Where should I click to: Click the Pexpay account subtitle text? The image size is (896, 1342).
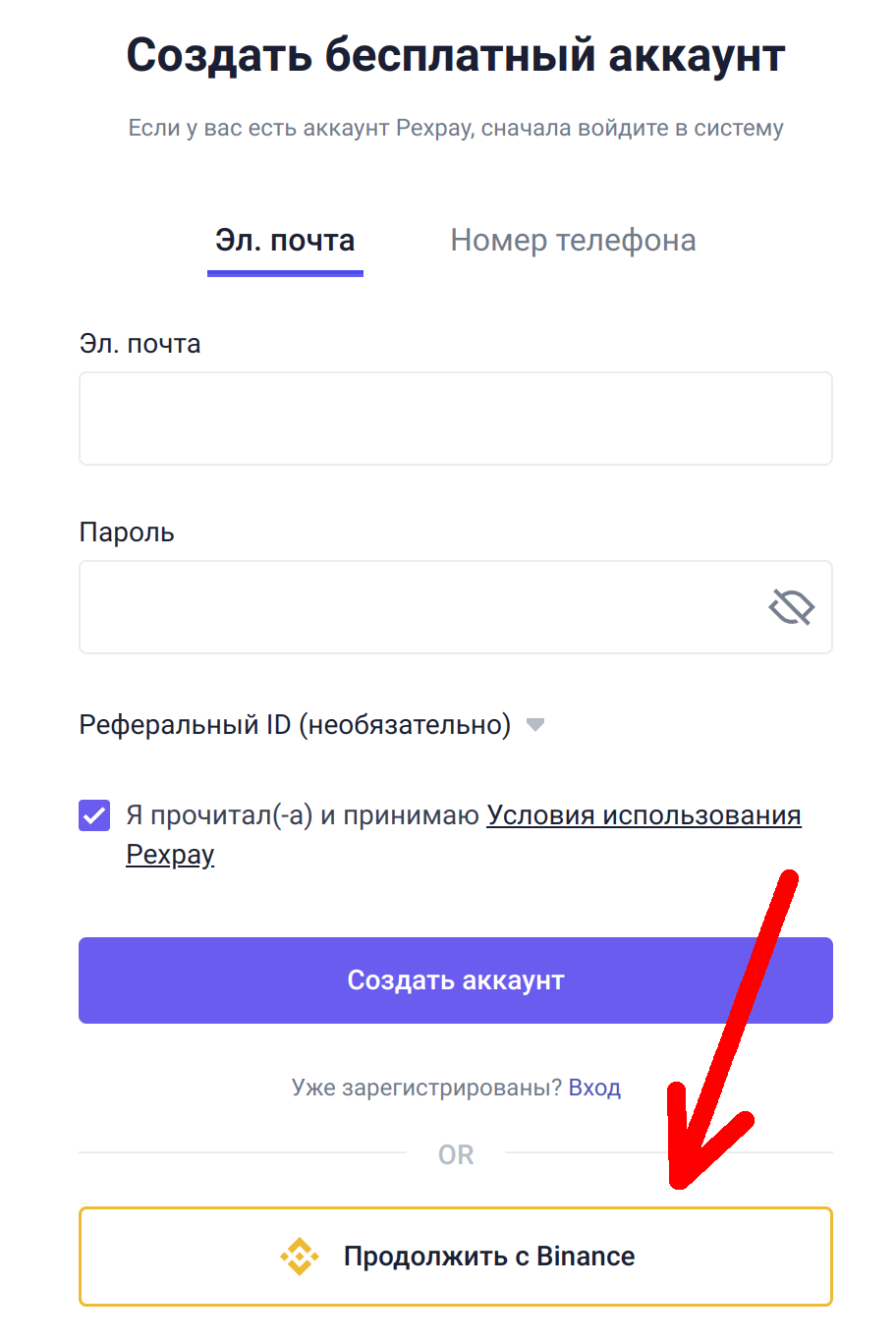point(456,128)
